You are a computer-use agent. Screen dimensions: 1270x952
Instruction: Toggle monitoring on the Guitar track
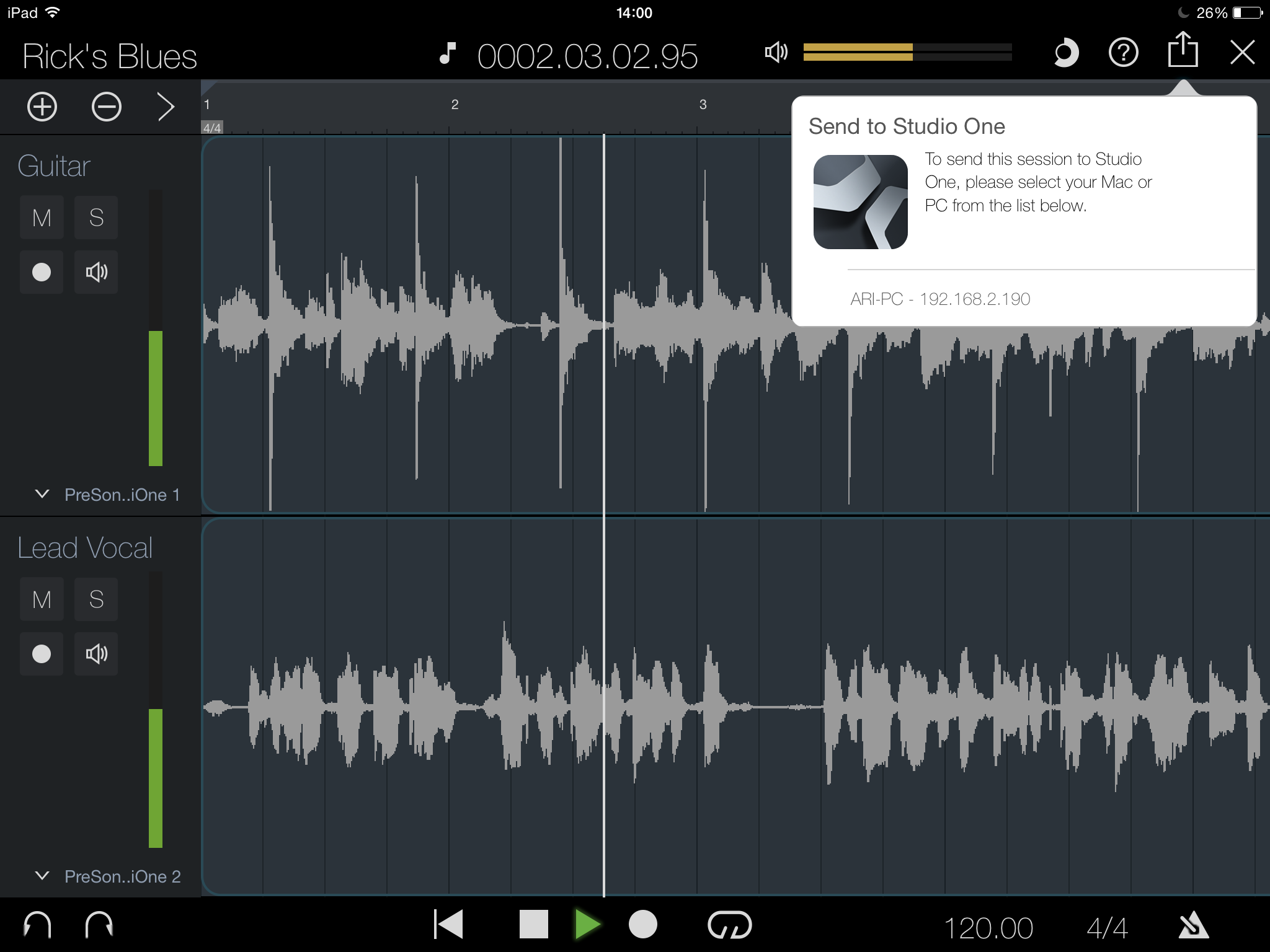(x=96, y=272)
